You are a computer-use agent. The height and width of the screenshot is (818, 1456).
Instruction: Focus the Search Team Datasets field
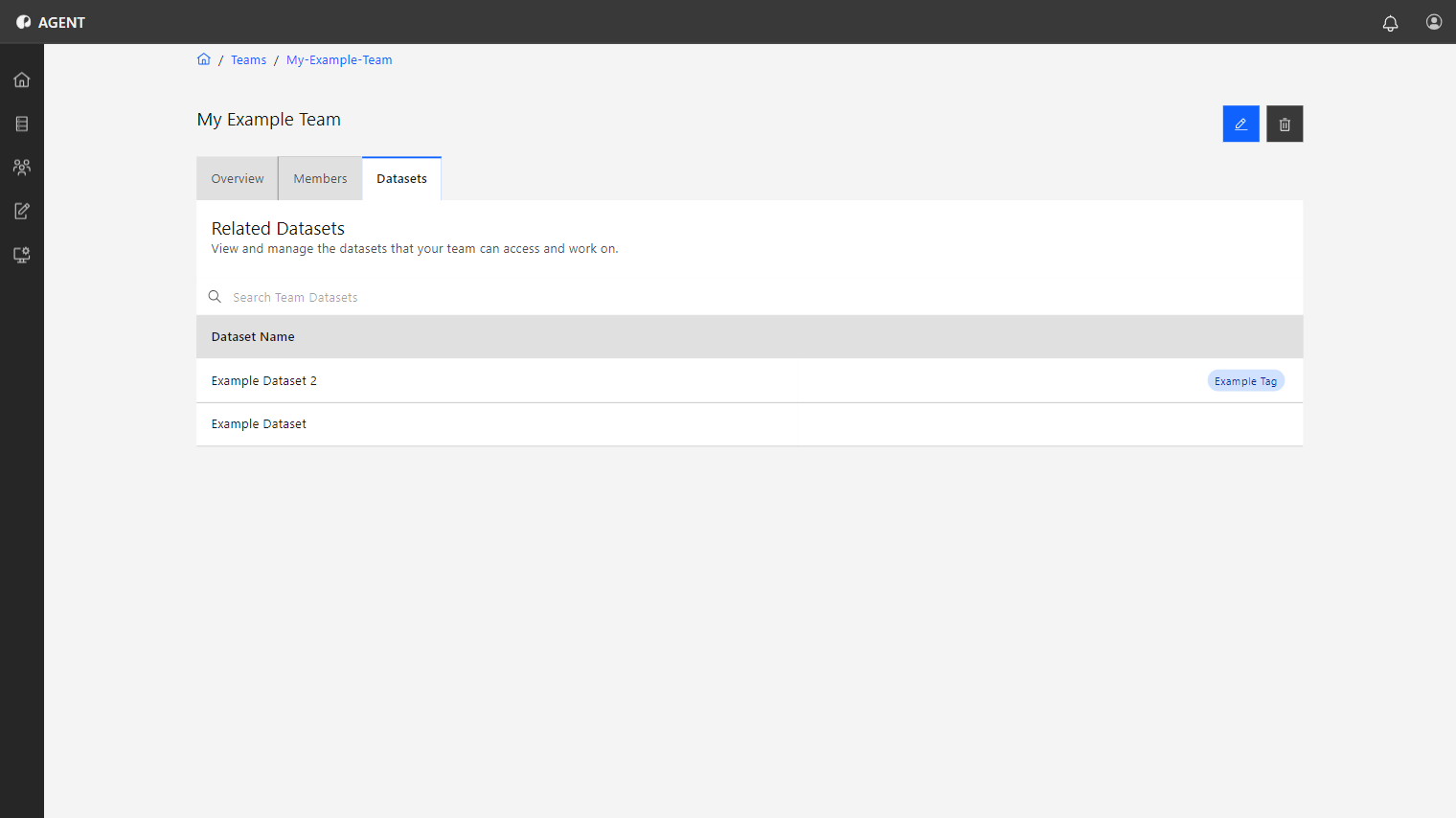[749, 297]
